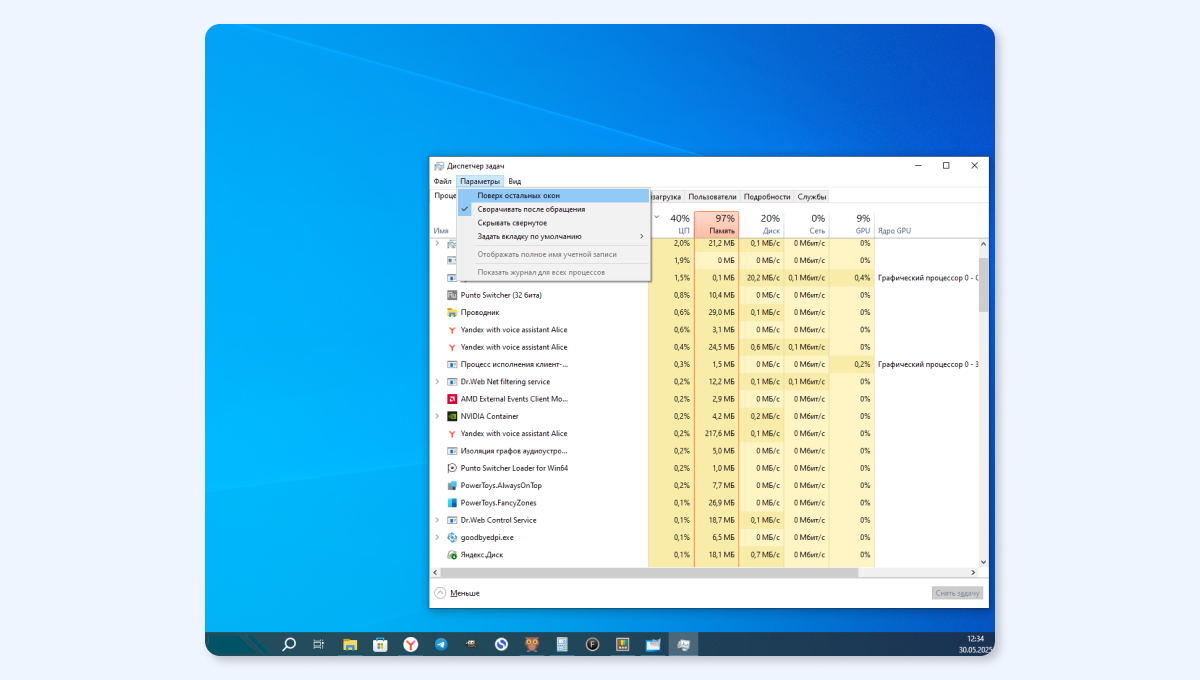Sort processes by the Имя column

pos(441,231)
